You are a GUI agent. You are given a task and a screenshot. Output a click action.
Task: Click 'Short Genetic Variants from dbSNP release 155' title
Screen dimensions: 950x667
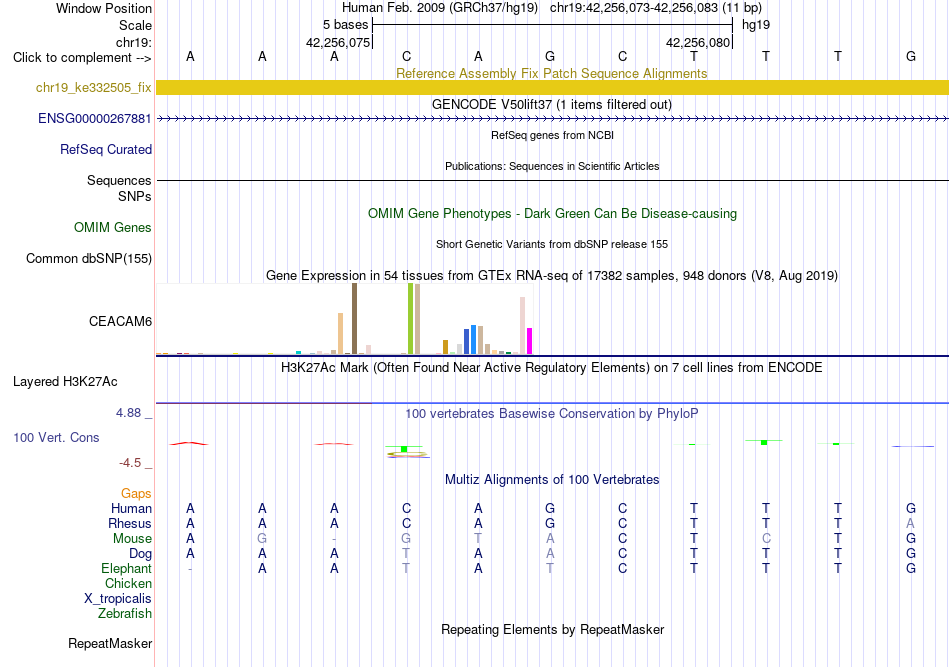552,244
